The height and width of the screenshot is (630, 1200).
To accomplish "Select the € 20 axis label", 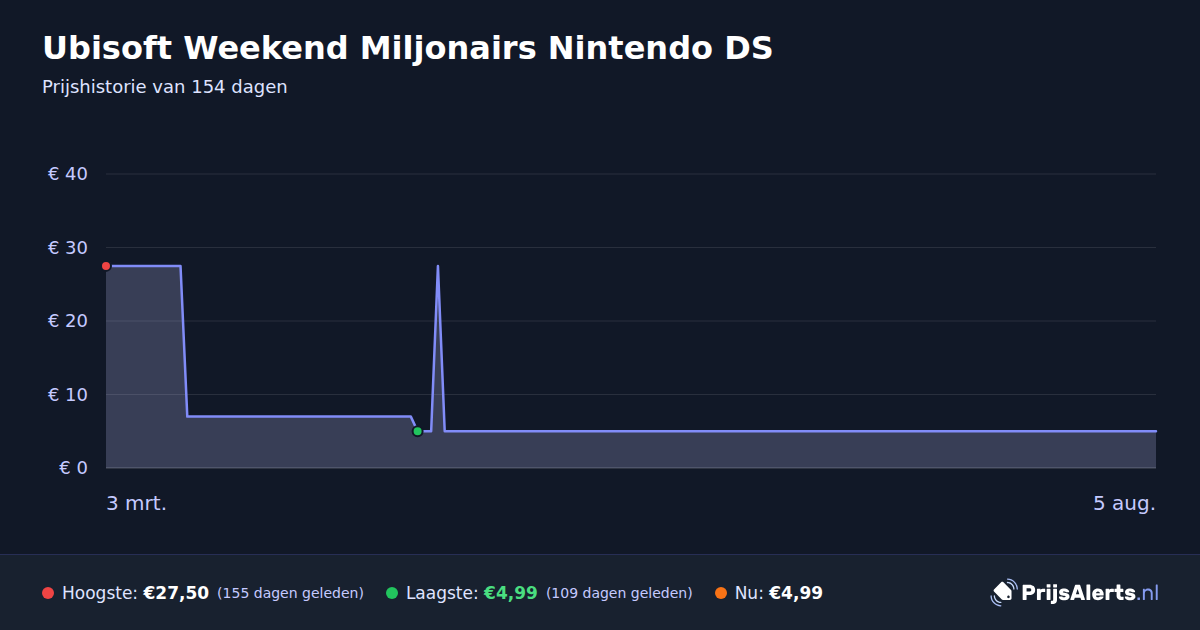I will (68, 321).
